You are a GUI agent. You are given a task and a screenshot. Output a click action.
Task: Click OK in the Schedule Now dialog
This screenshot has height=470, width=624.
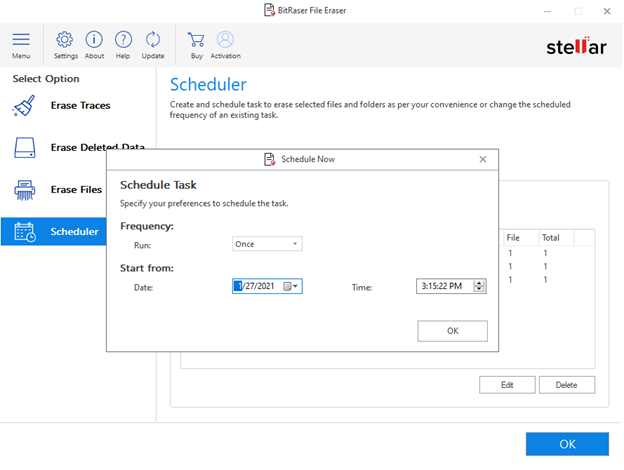pos(452,331)
